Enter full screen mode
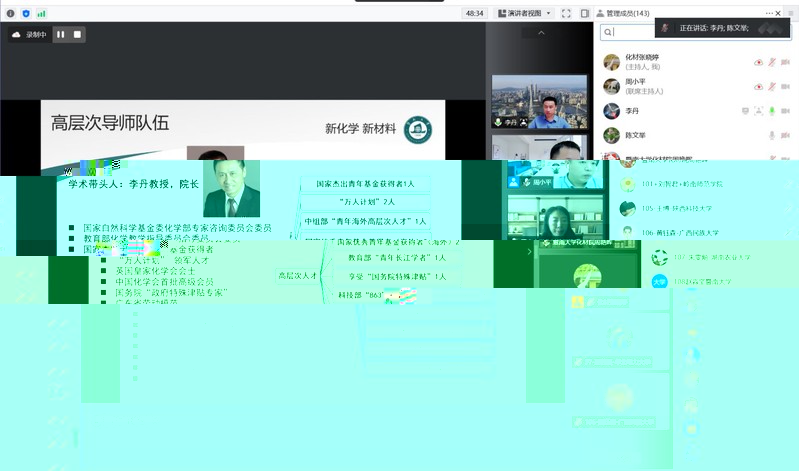 pyautogui.click(x=566, y=13)
